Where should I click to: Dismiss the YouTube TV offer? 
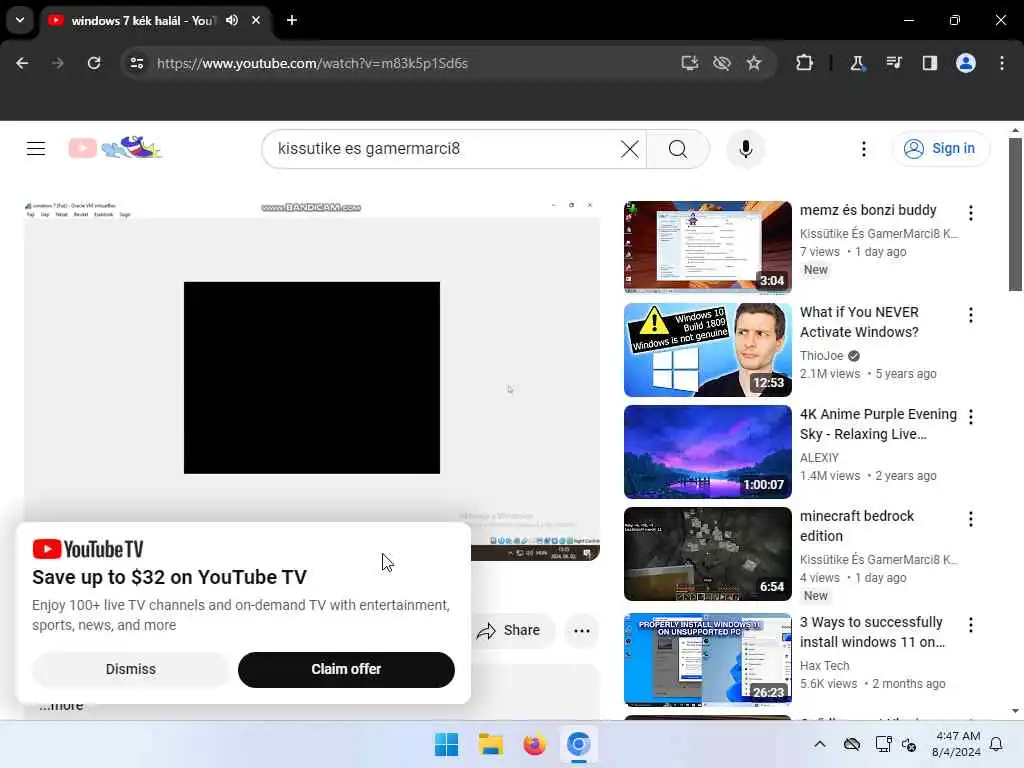131,669
